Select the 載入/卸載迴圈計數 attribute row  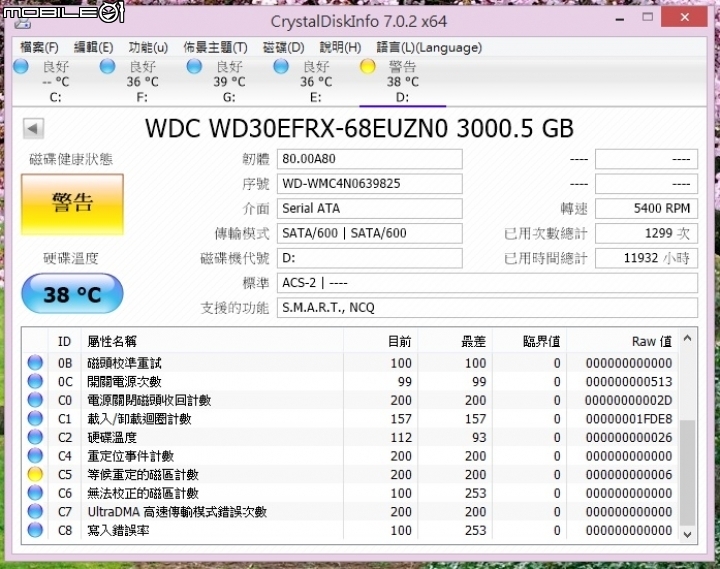pyautogui.click(x=350, y=418)
